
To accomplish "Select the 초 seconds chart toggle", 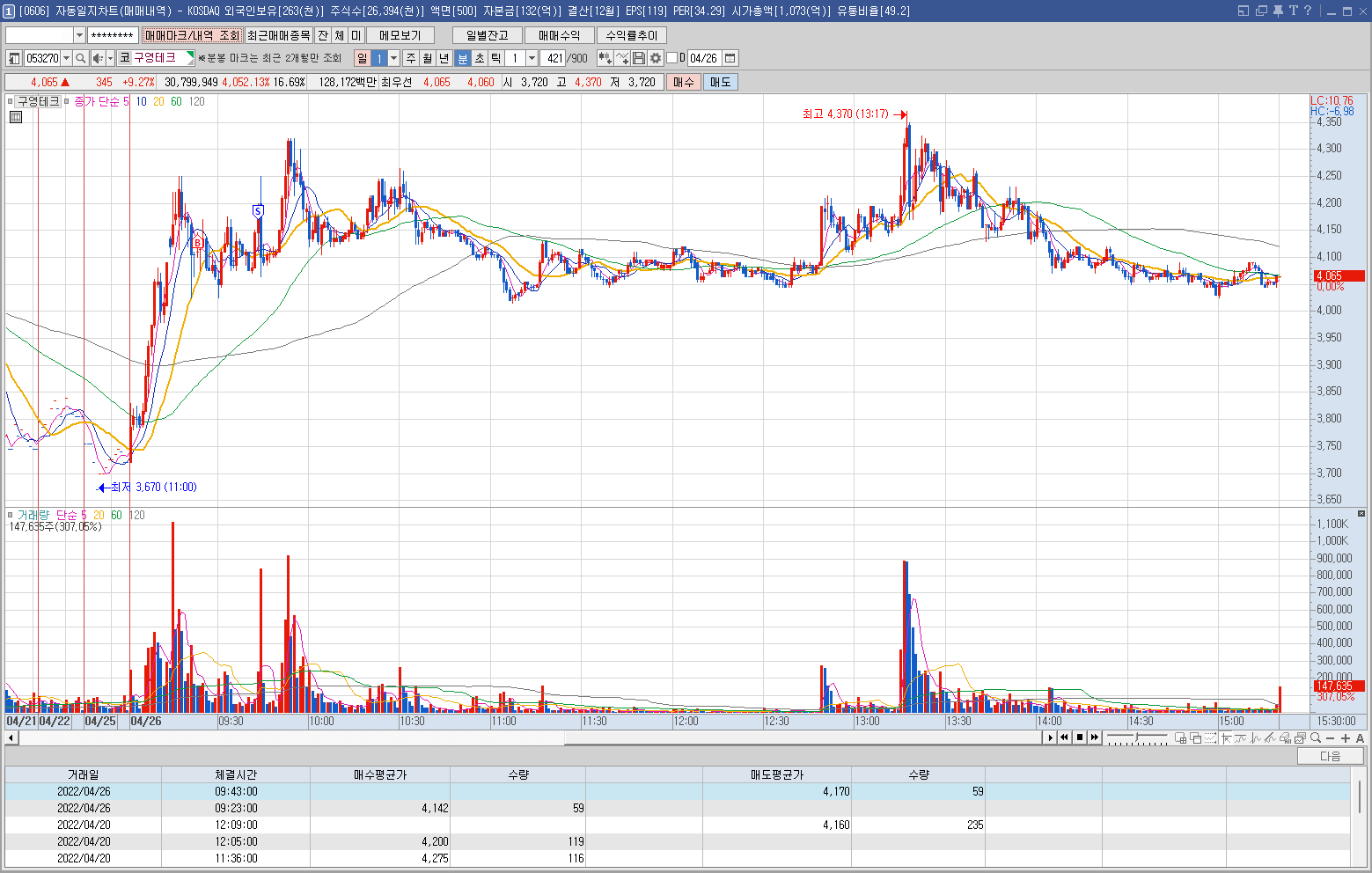I will pyautogui.click(x=480, y=58).
